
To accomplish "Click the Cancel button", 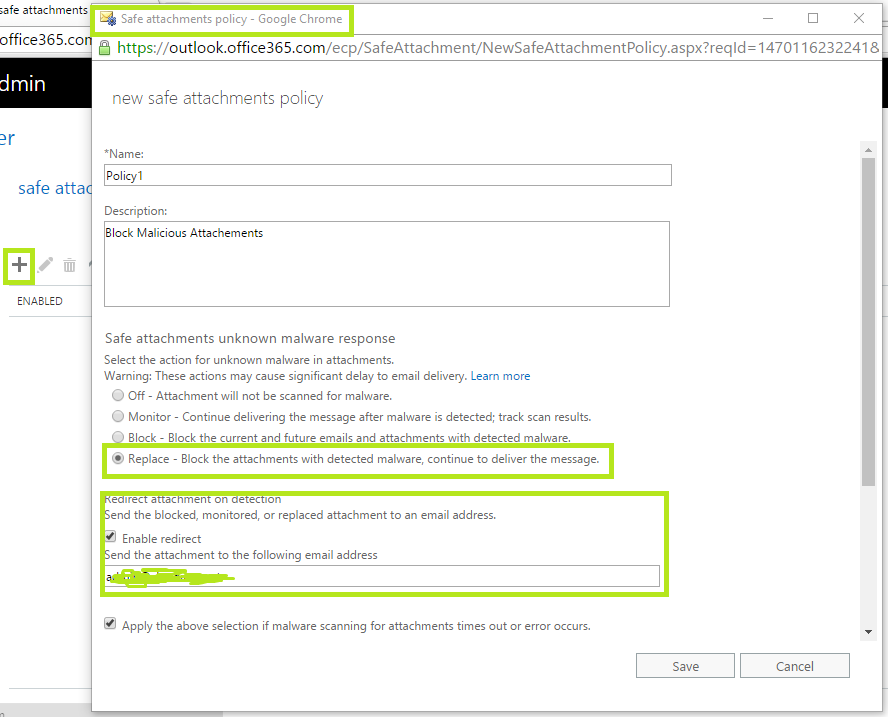I will pos(795,665).
